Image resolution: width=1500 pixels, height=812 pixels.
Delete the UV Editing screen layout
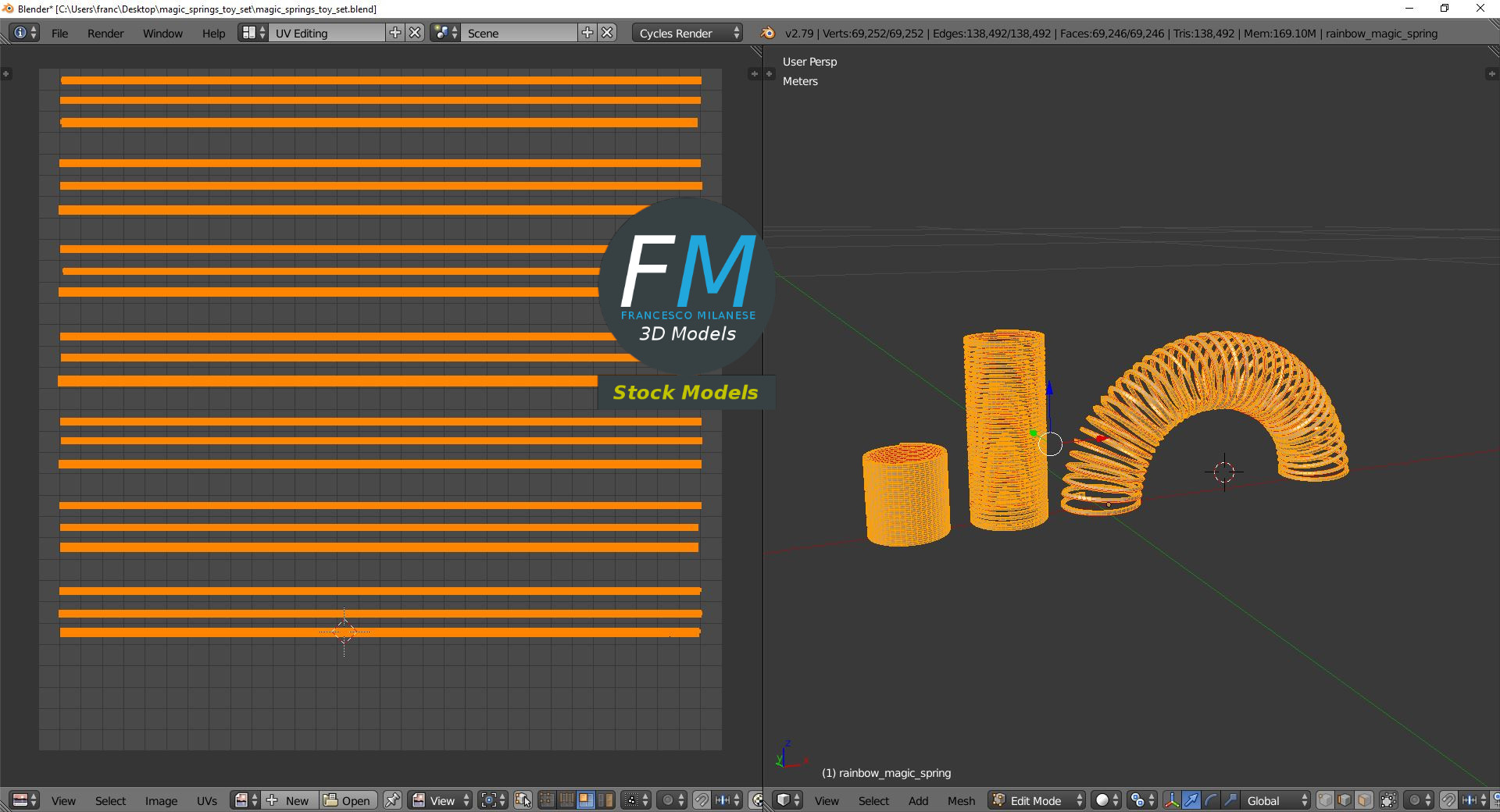416,33
